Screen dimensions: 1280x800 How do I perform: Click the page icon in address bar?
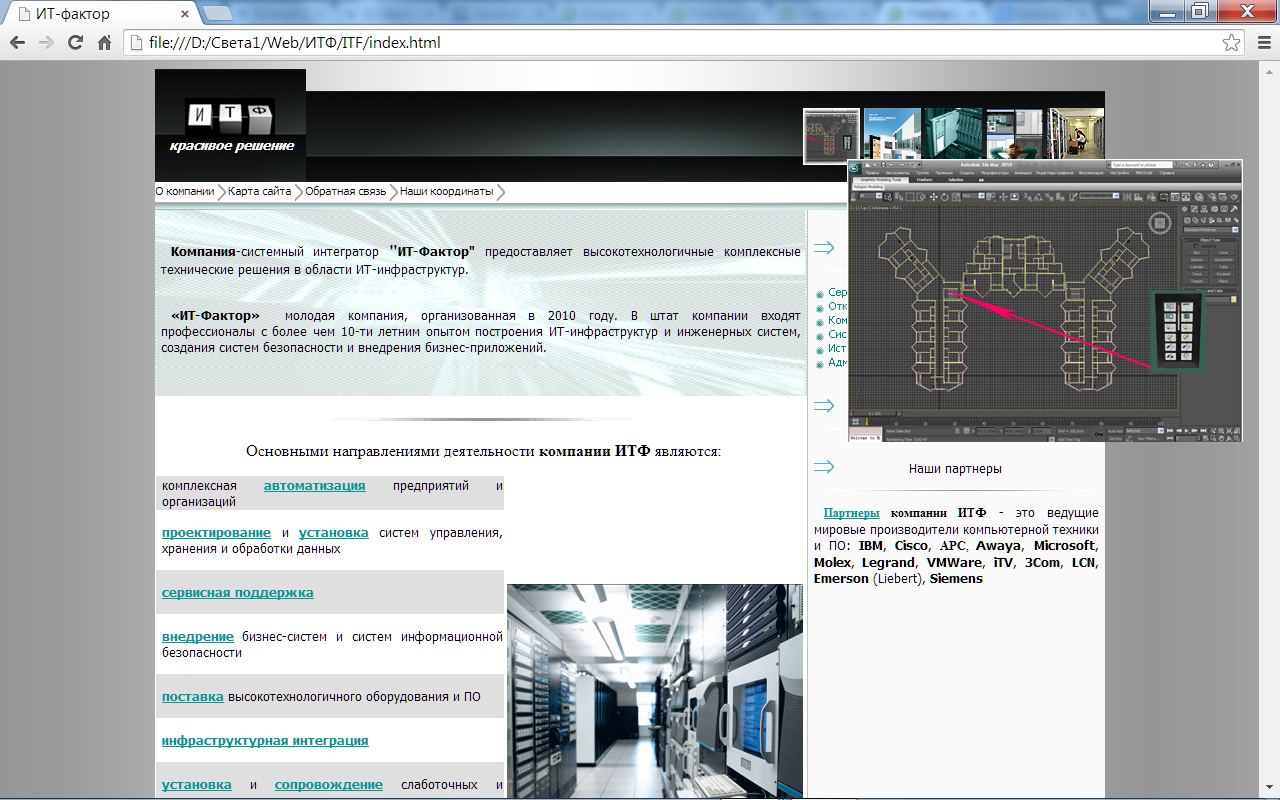pyautogui.click(x=136, y=43)
